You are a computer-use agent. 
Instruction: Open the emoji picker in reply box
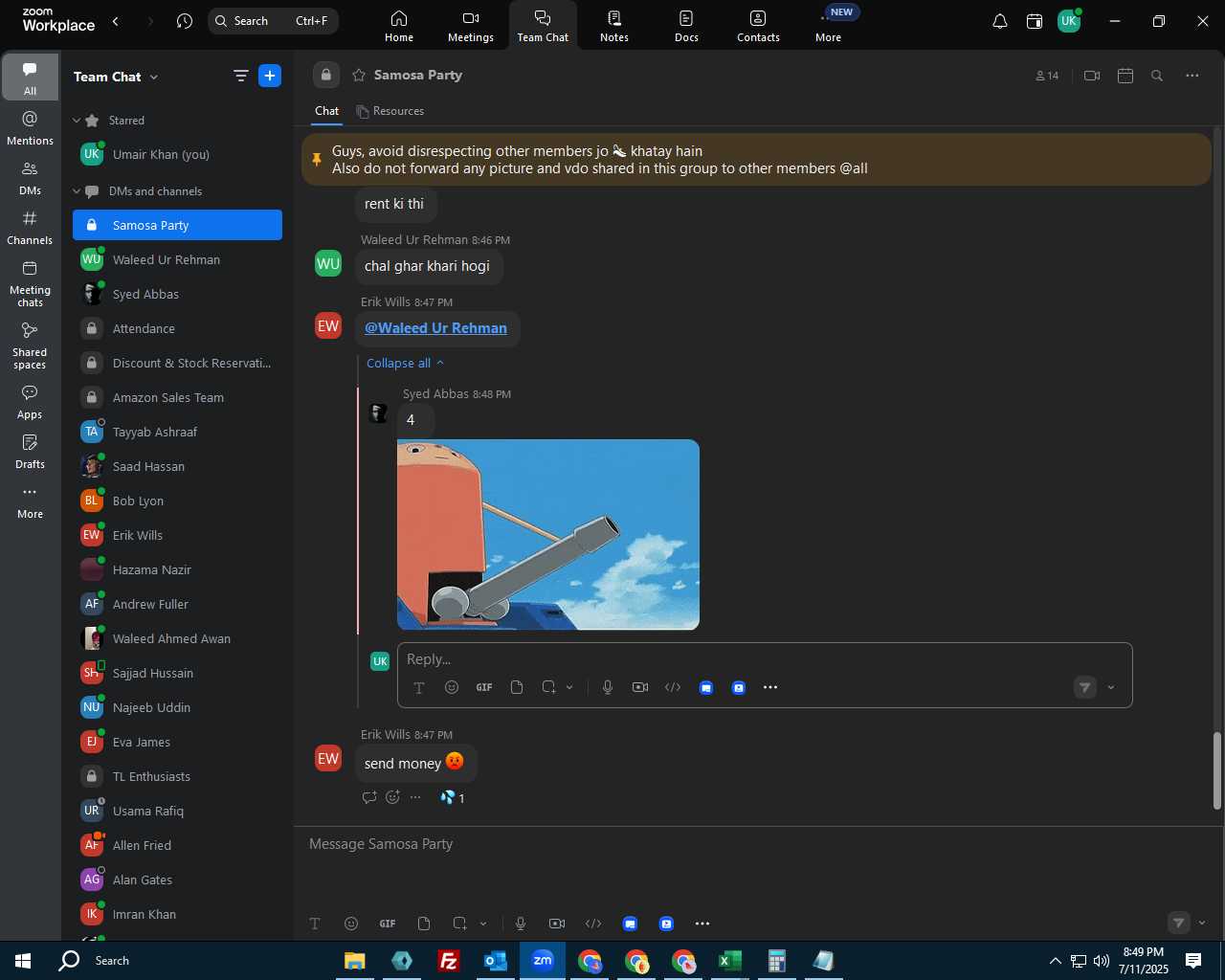click(452, 687)
